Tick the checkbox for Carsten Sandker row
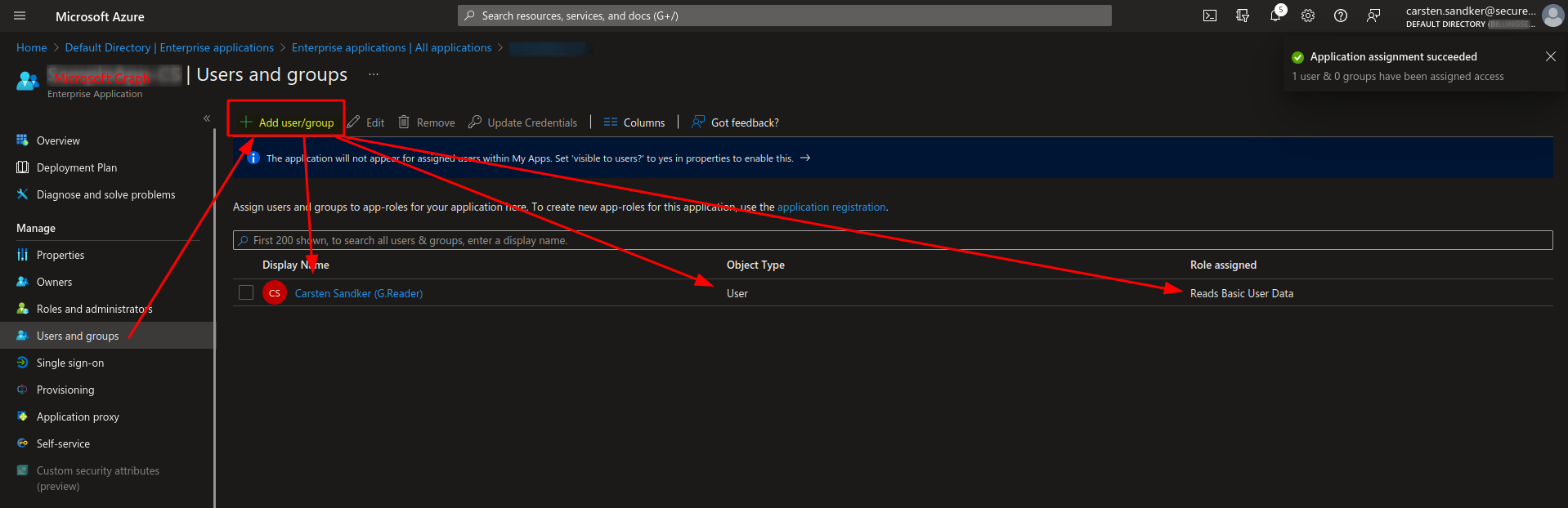Image resolution: width=1568 pixels, height=508 pixels. point(246,292)
